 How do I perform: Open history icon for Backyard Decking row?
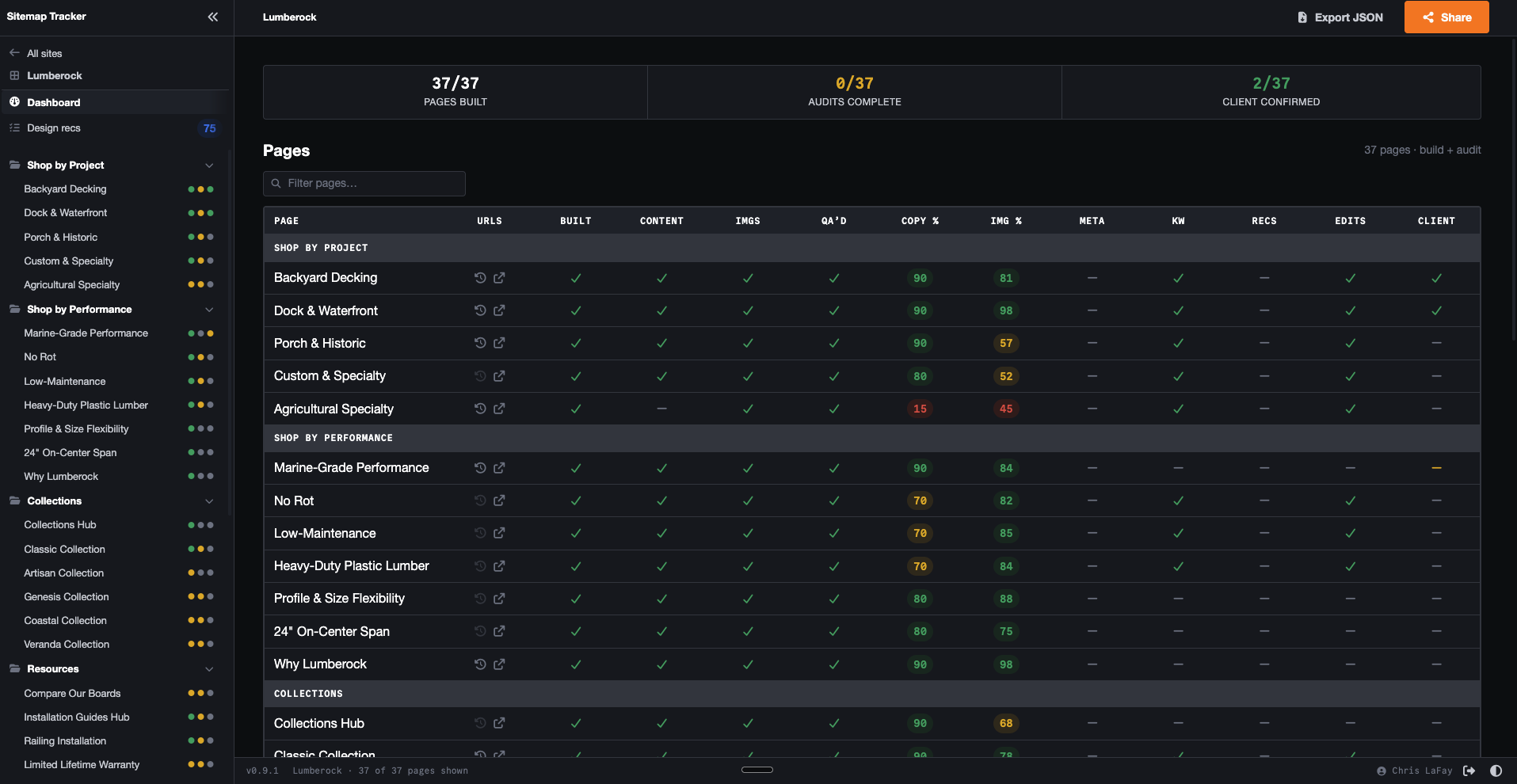click(x=480, y=278)
